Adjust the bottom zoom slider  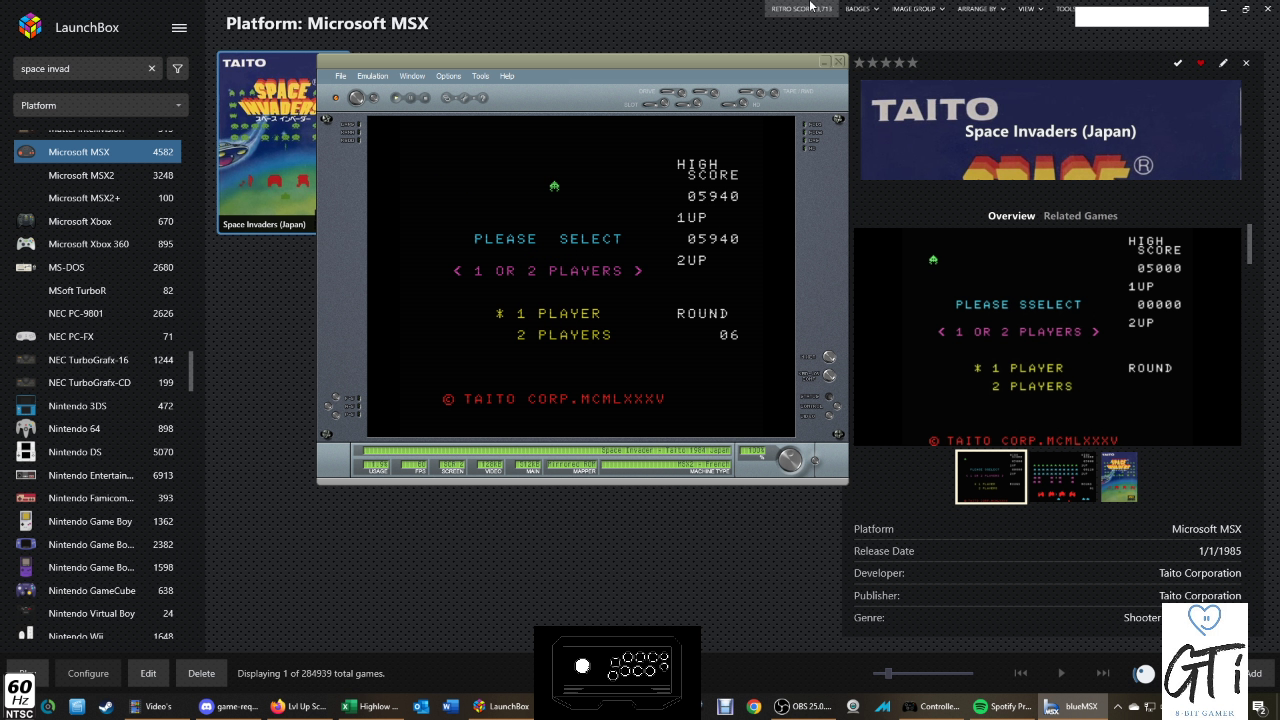[x=888, y=673]
